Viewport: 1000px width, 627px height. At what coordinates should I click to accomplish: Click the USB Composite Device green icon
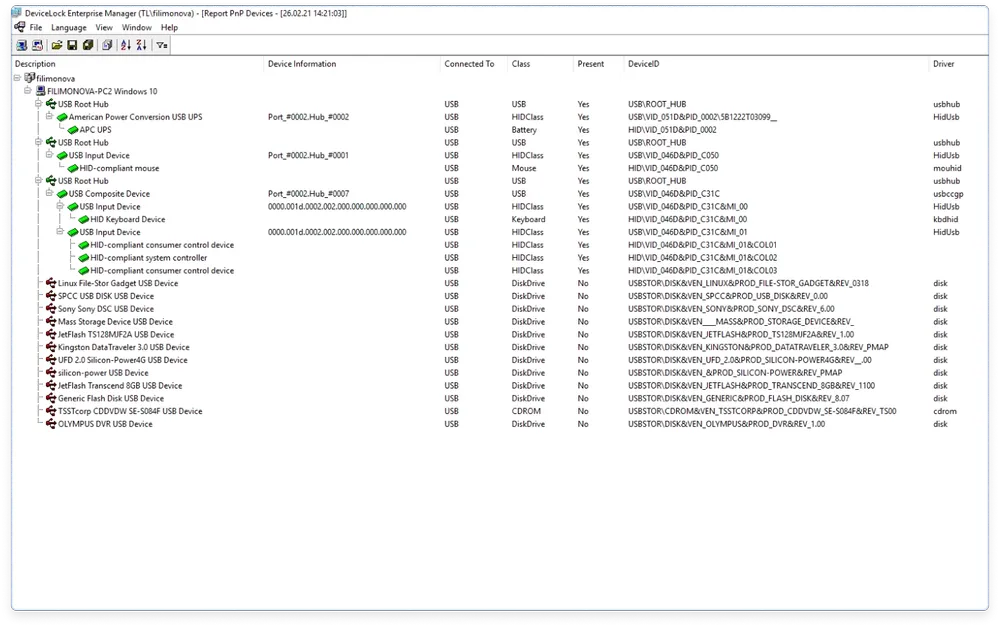62,194
